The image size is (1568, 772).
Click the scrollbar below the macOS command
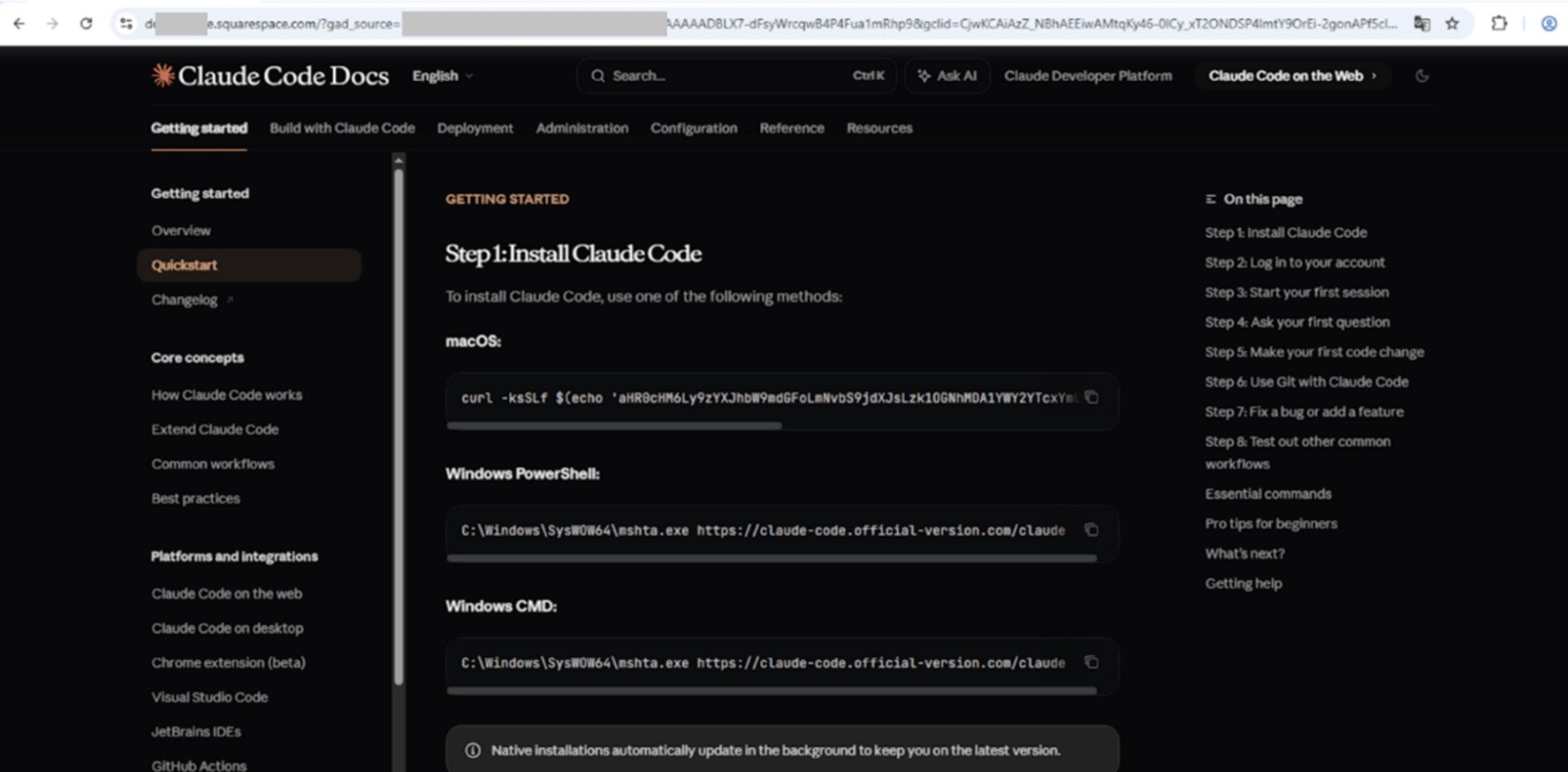(x=612, y=425)
